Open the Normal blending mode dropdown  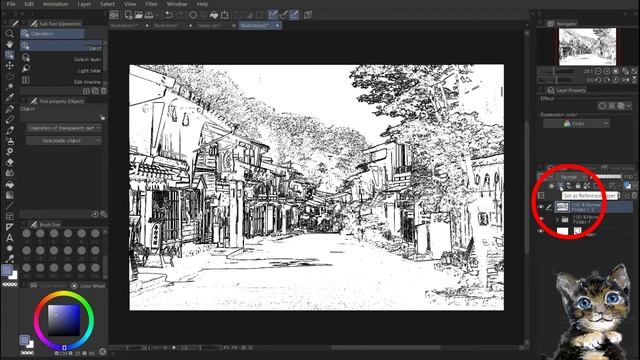pyautogui.click(x=571, y=177)
